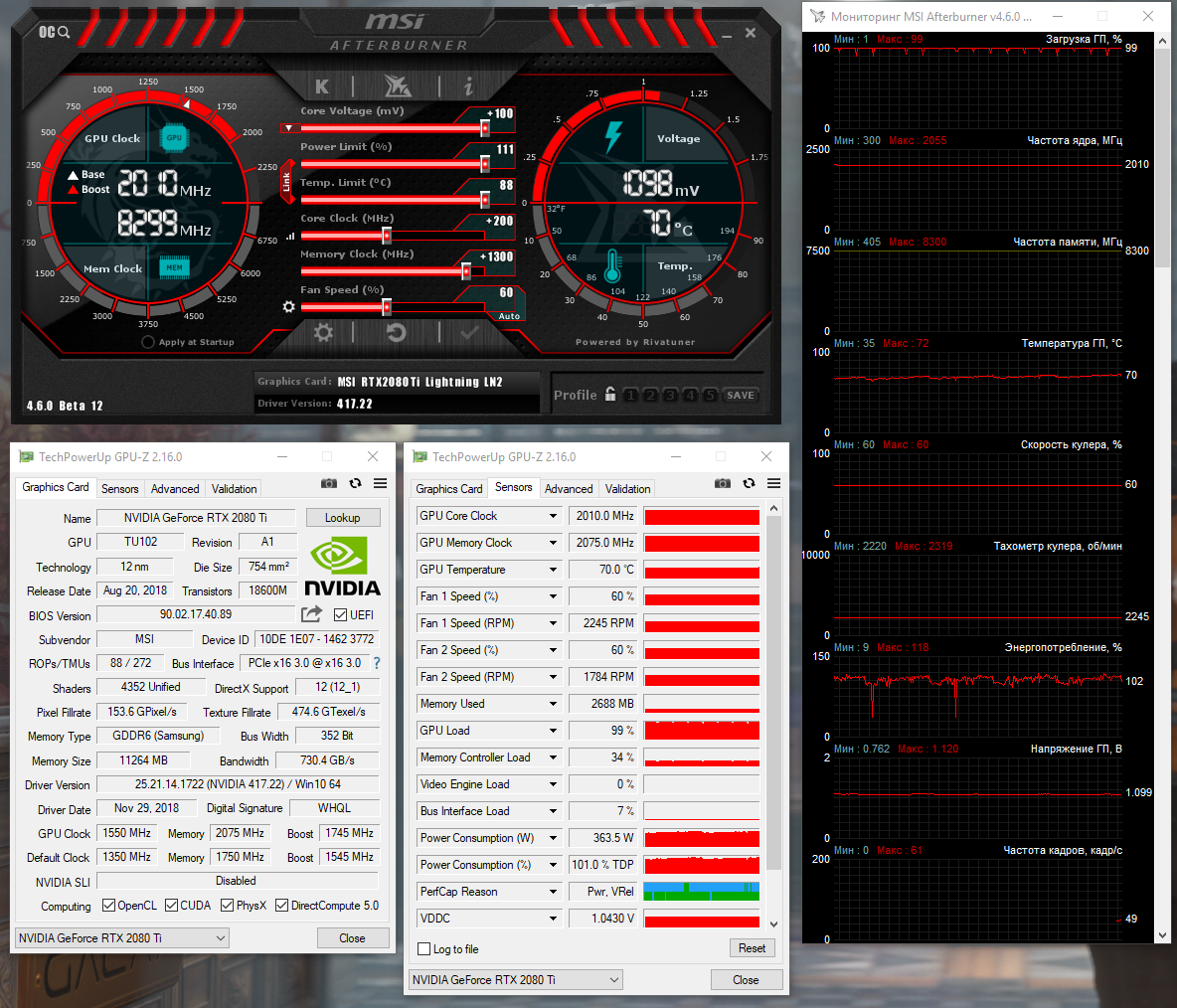Open Afterburner settings gear icon
The image size is (1177, 1008).
pyautogui.click(x=323, y=332)
